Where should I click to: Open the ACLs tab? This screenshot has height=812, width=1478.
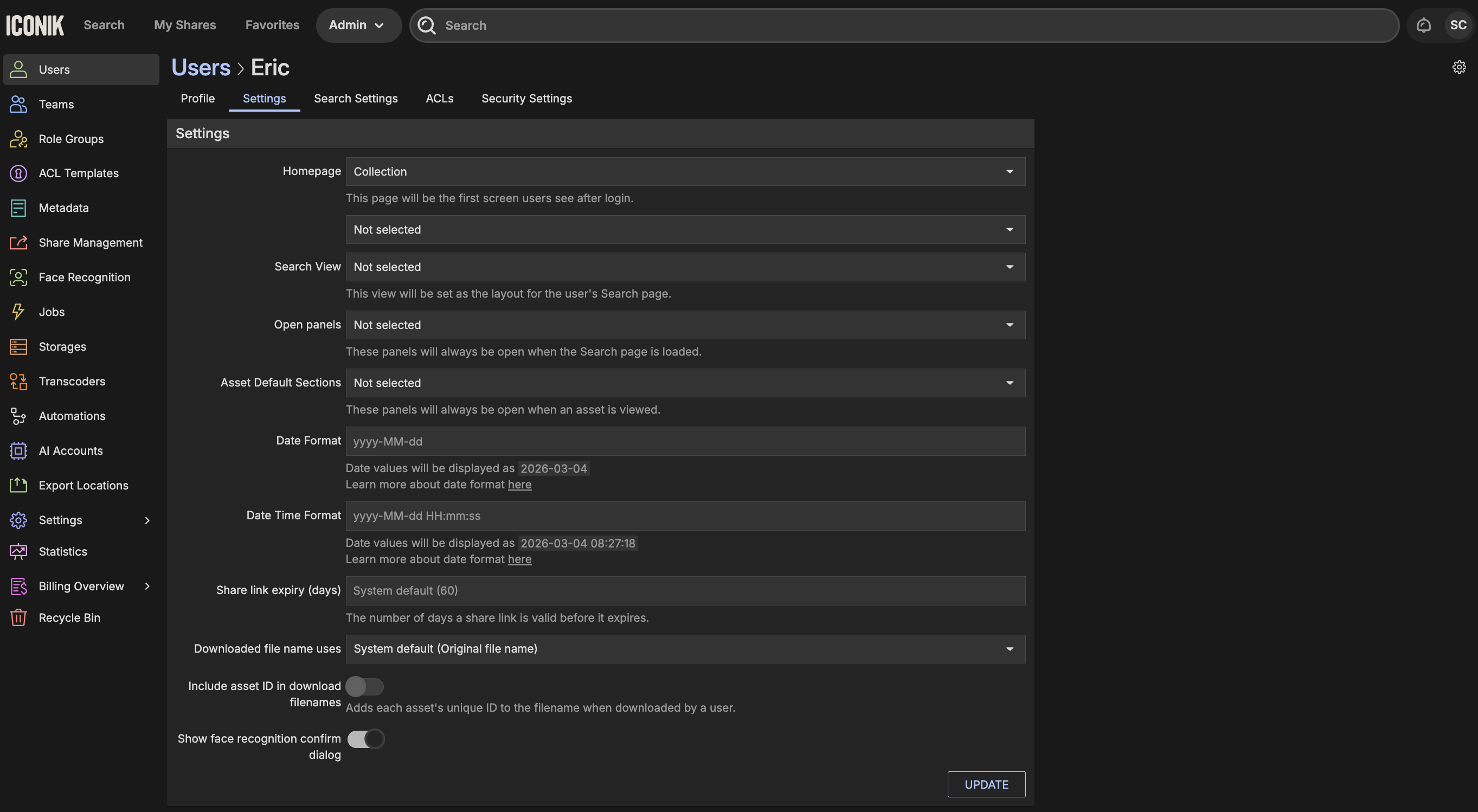(x=439, y=99)
